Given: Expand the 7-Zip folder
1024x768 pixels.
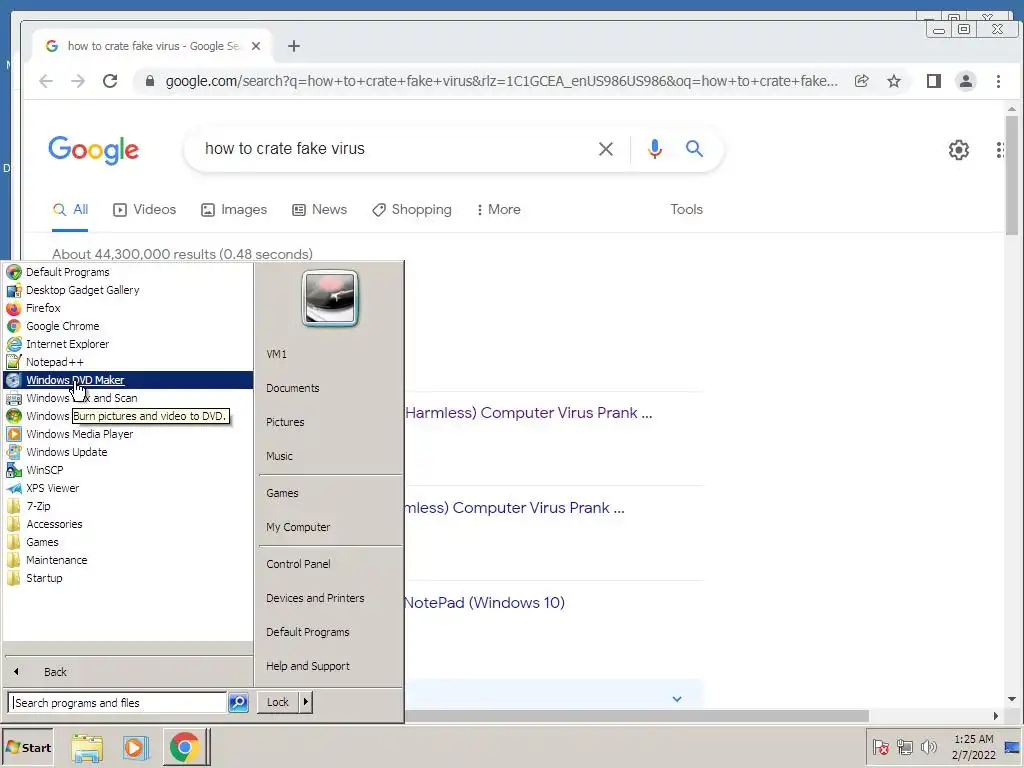Looking at the screenshot, I should tap(38, 506).
